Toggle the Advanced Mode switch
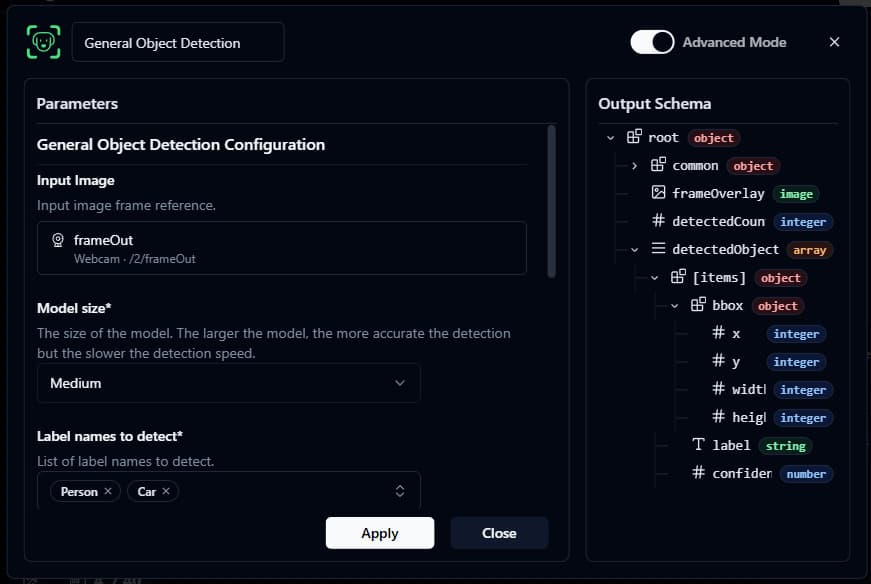This screenshot has width=871, height=584. 652,42
